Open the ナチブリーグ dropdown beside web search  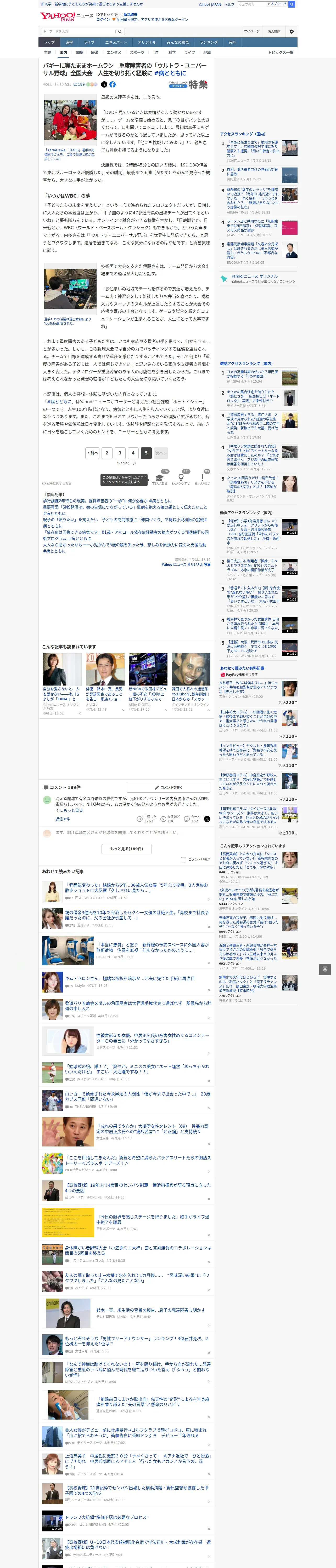277,4
